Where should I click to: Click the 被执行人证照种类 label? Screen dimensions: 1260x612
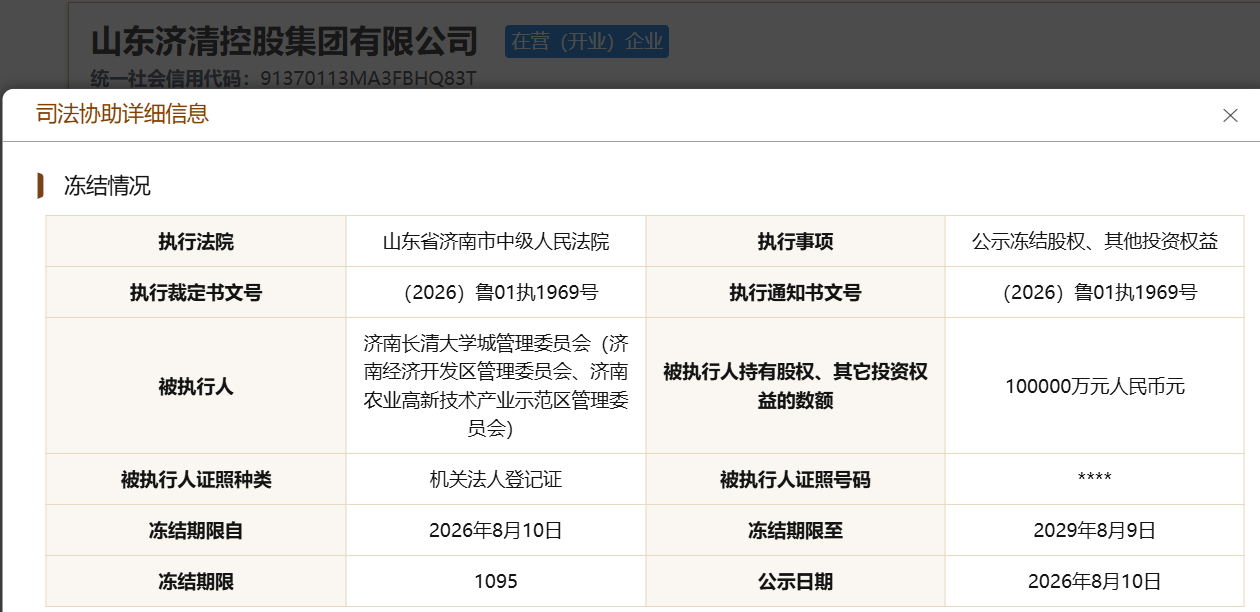coord(196,480)
